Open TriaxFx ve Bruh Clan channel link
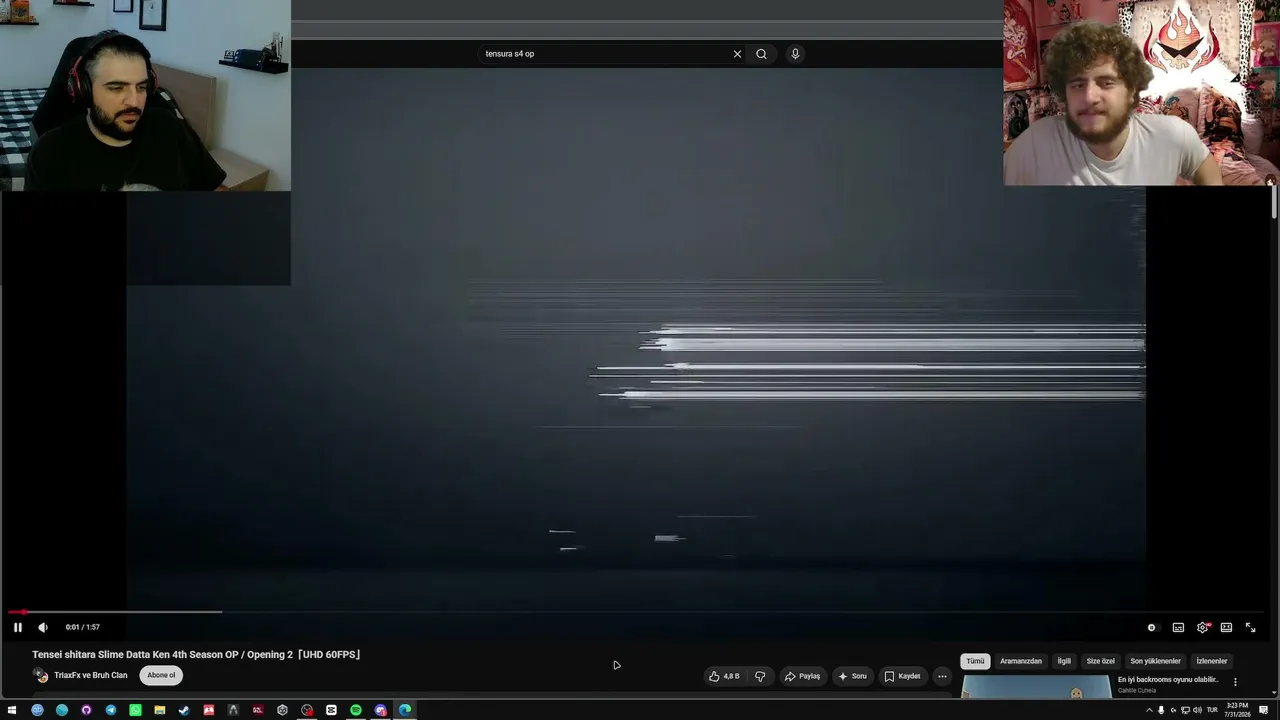The height and width of the screenshot is (720, 1280). point(91,675)
